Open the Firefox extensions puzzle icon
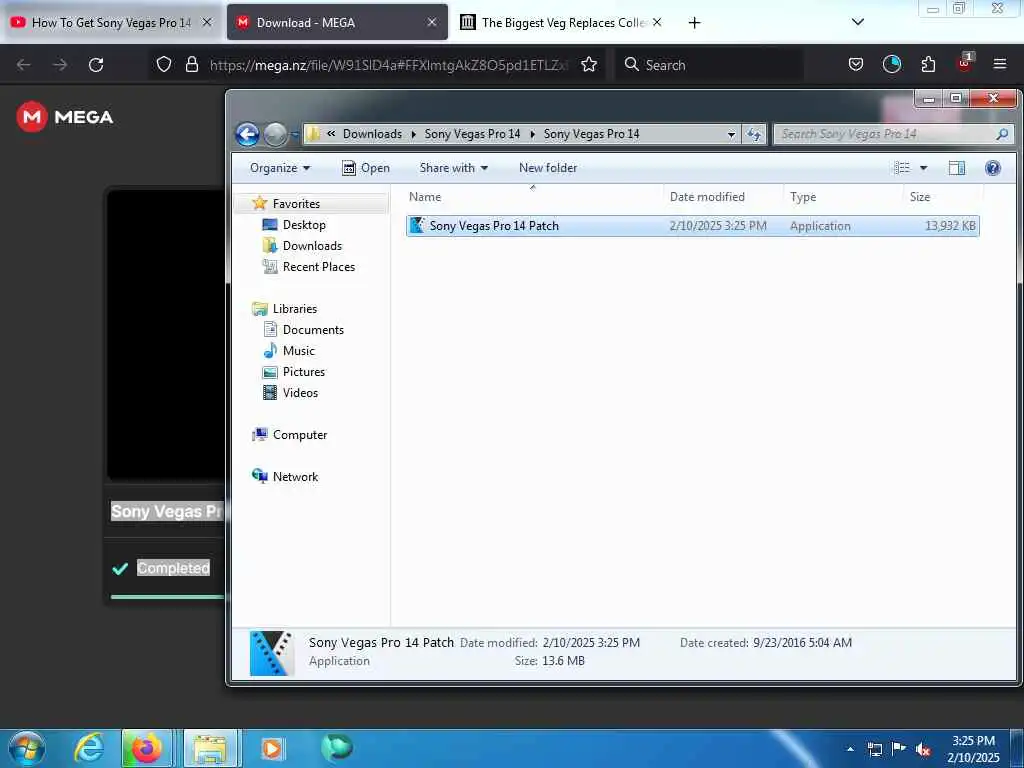 pyautogui.click(x=928, y=64)
